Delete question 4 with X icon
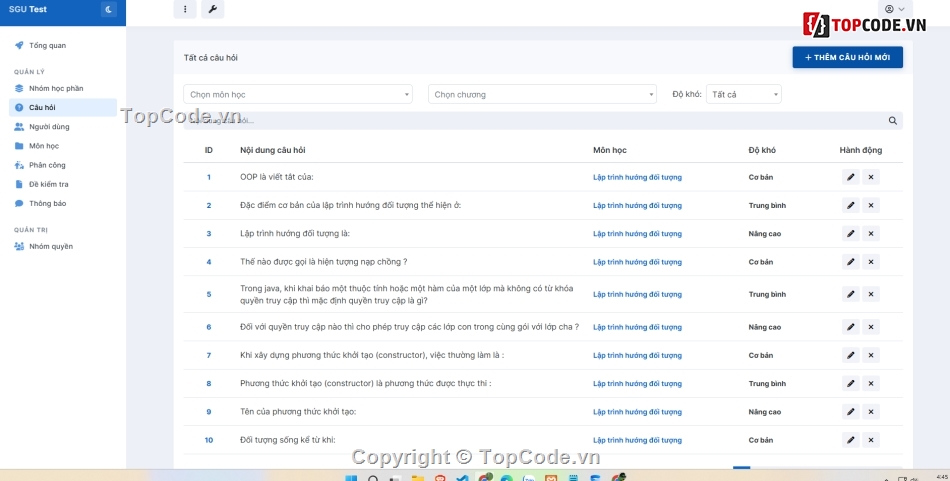 coord(871,262)
